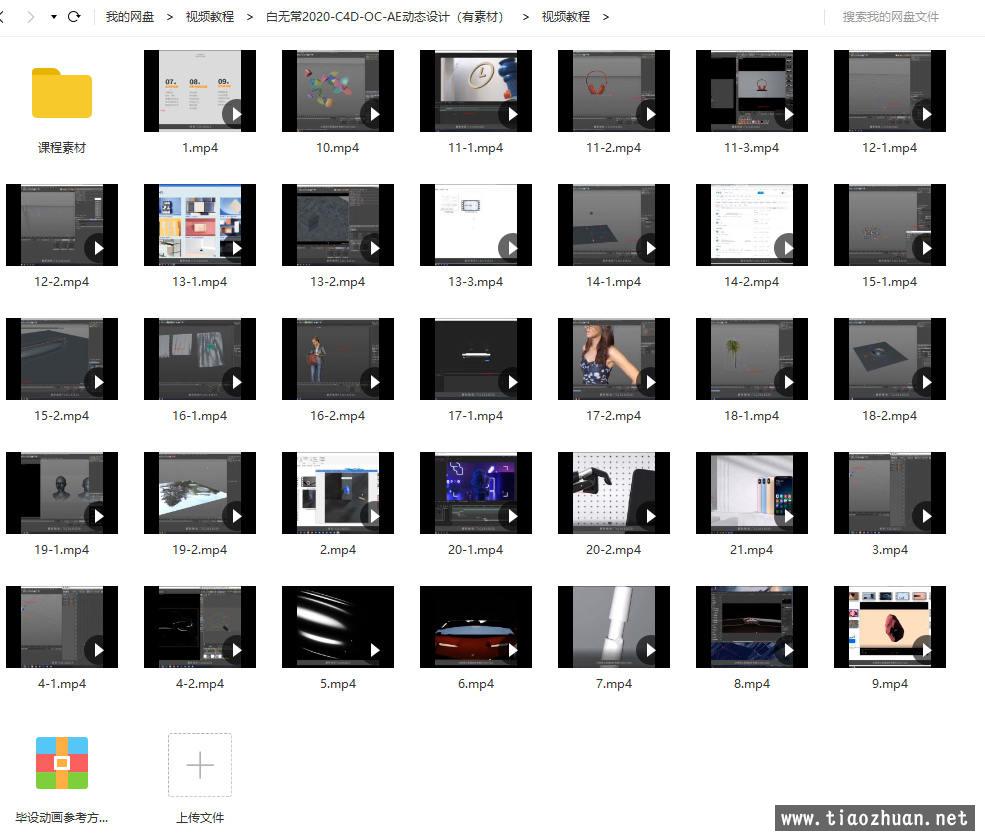Play the 5.mp4 video via play icon
Image resolution: width=985 pixels, height=838 pixels.
373,650
